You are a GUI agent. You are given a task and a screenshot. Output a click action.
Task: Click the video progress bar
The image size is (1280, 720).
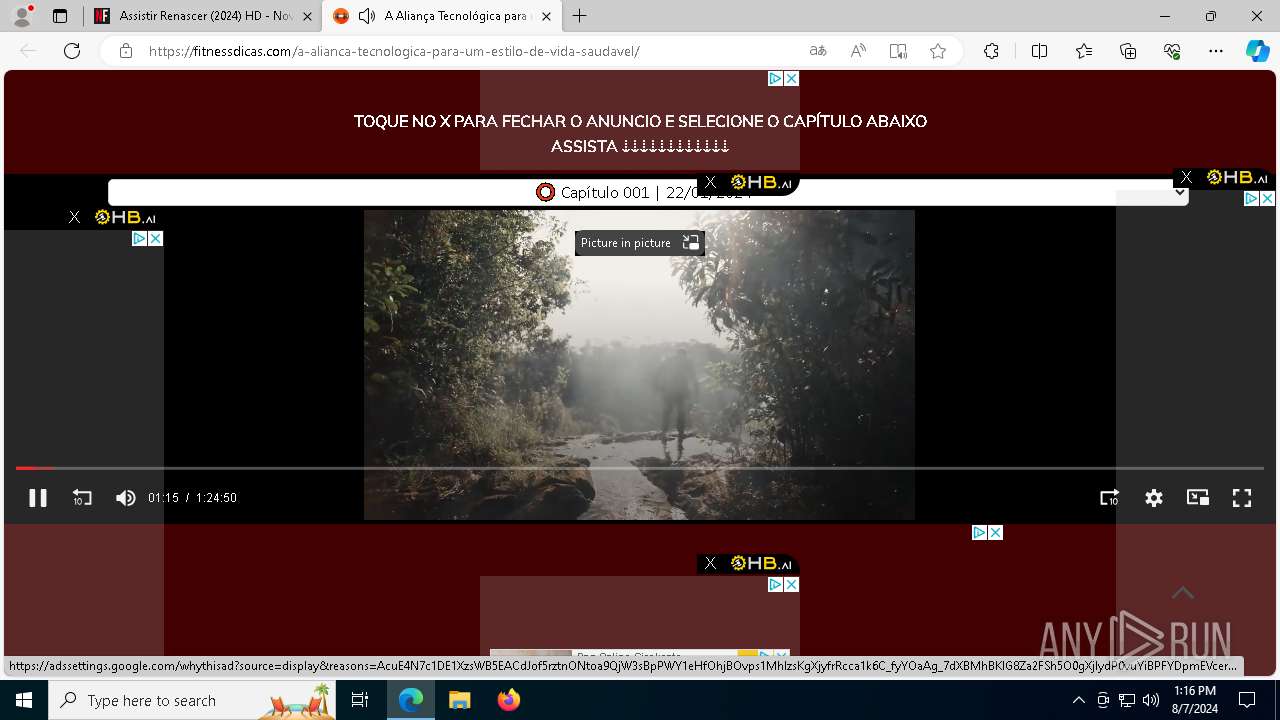pyautogui.click(x=640, y=468)
